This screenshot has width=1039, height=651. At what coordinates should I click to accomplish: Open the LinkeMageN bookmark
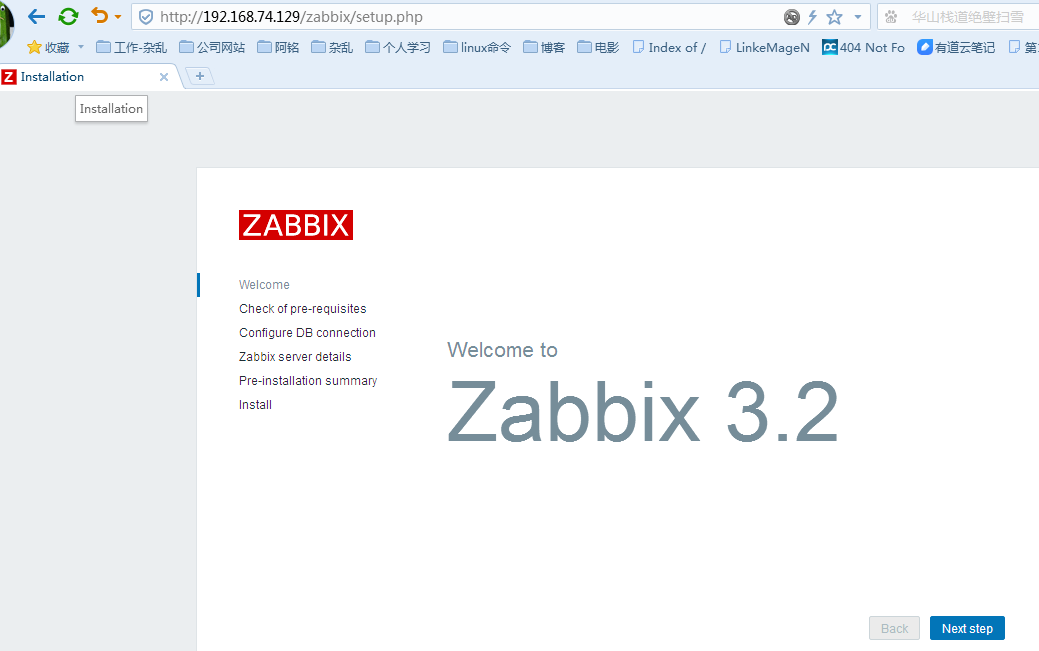pos(765,48)
